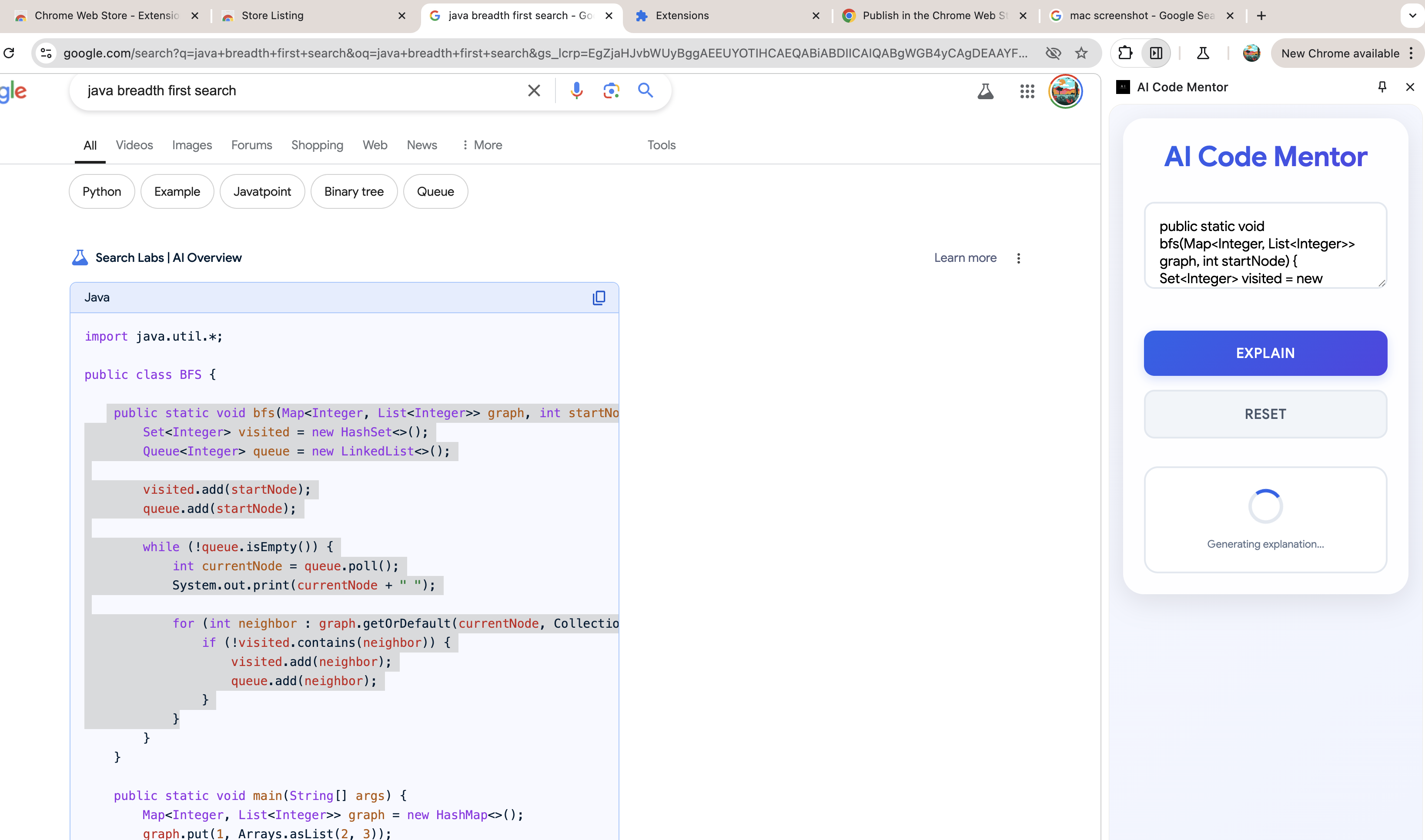The height and width of the screenshot is (840, 1425).
Task: Click the code input textarea resize handle
Action: point(1382,283)
